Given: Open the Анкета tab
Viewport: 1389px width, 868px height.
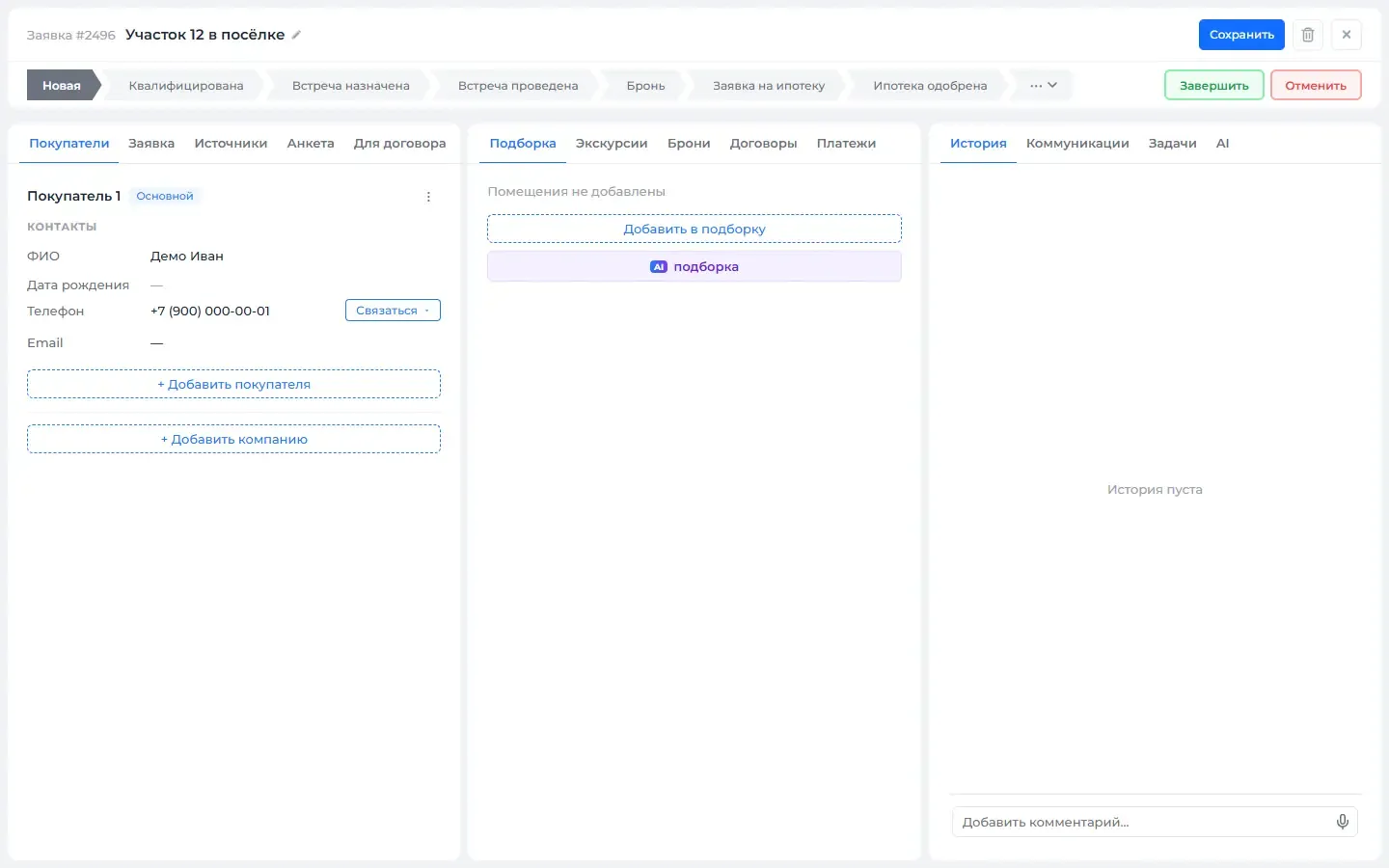Looking at the screenshot, I should click(311, 144).
